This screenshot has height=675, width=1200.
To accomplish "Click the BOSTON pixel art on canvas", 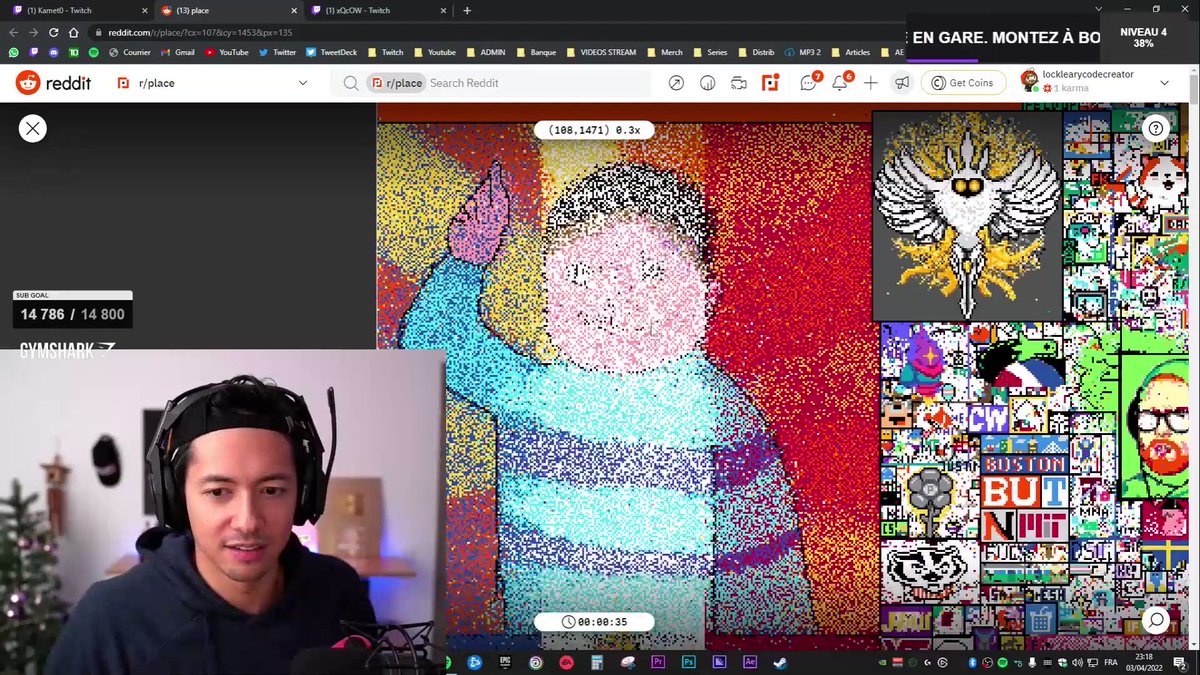I will [1025, 465].
